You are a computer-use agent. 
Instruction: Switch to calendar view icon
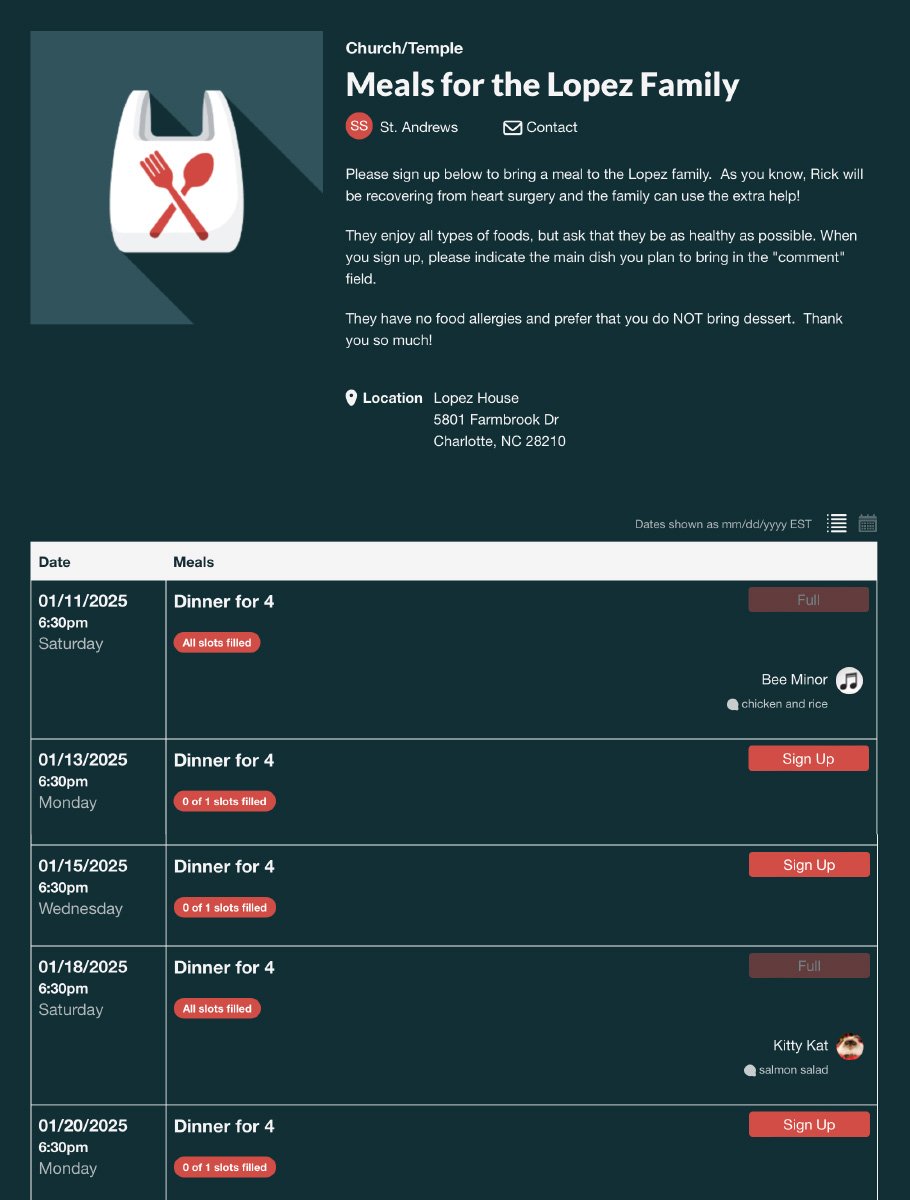pos(868,523)
